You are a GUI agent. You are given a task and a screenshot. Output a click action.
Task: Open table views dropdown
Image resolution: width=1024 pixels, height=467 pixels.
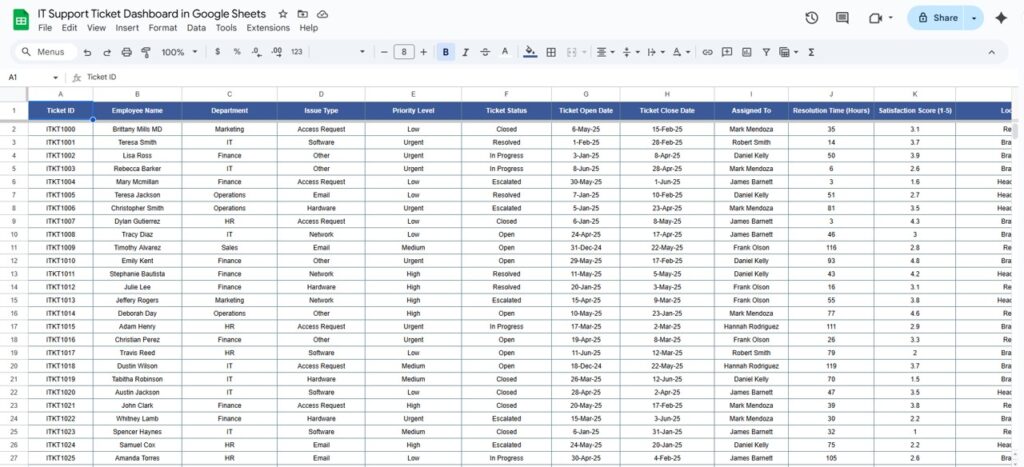(x=789, y=52)
